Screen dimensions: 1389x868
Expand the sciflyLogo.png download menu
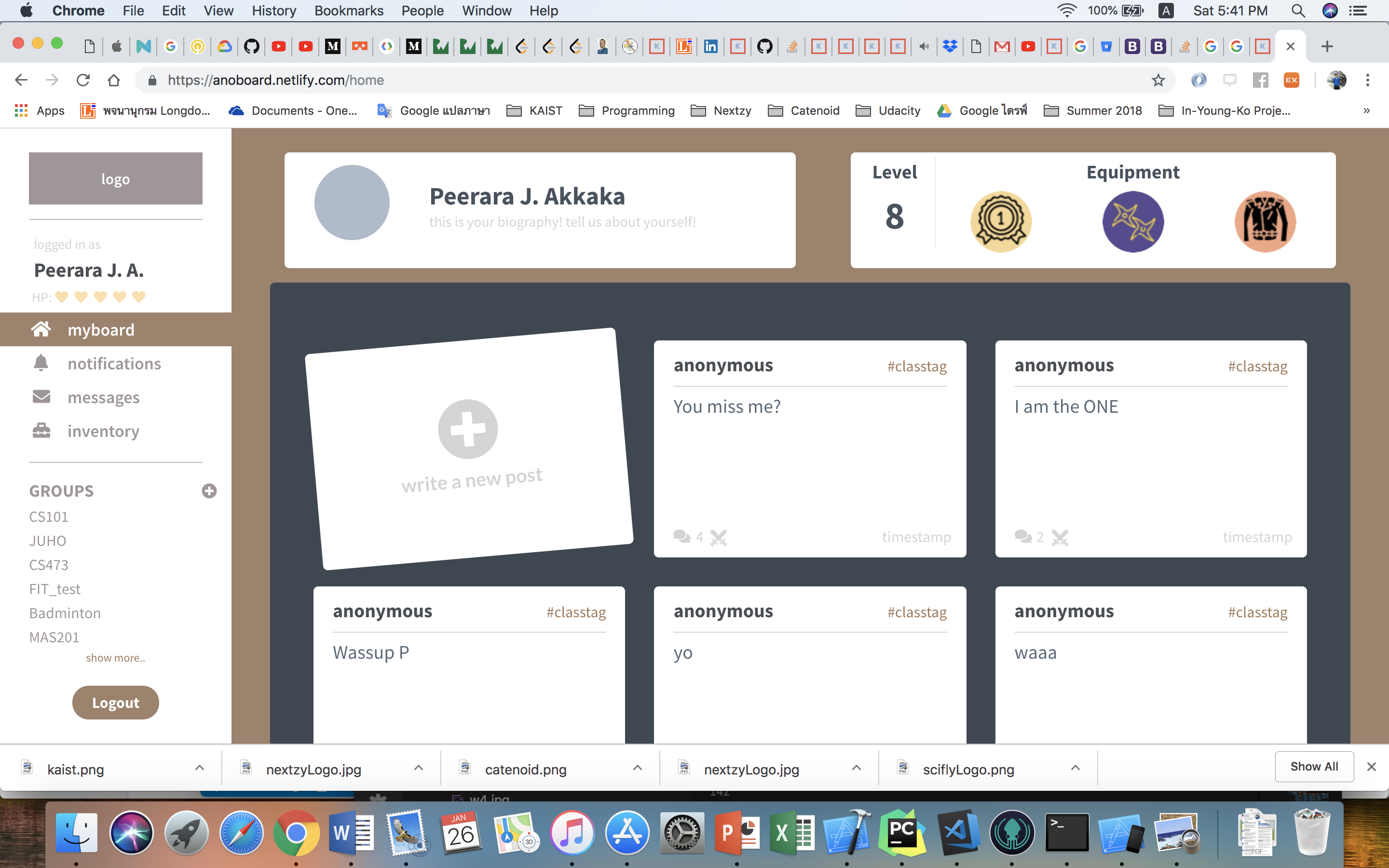point(1075,768)
